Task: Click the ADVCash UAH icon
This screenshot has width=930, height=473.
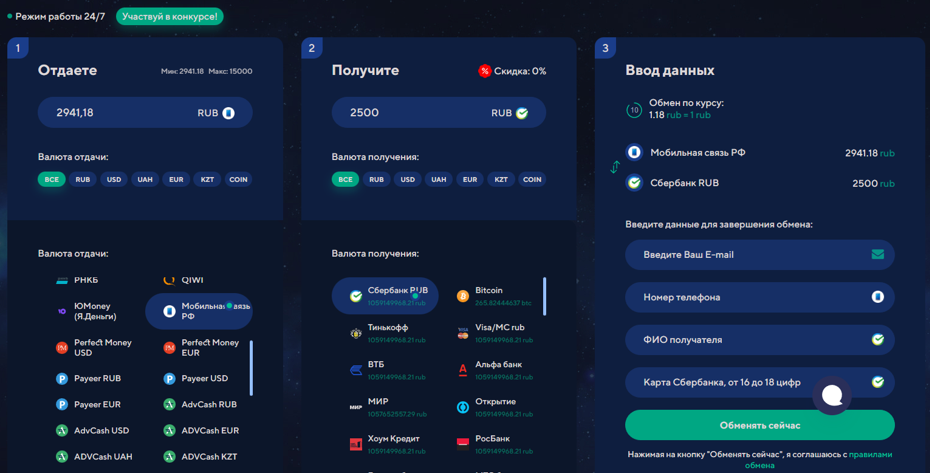Action: (62, 457)
